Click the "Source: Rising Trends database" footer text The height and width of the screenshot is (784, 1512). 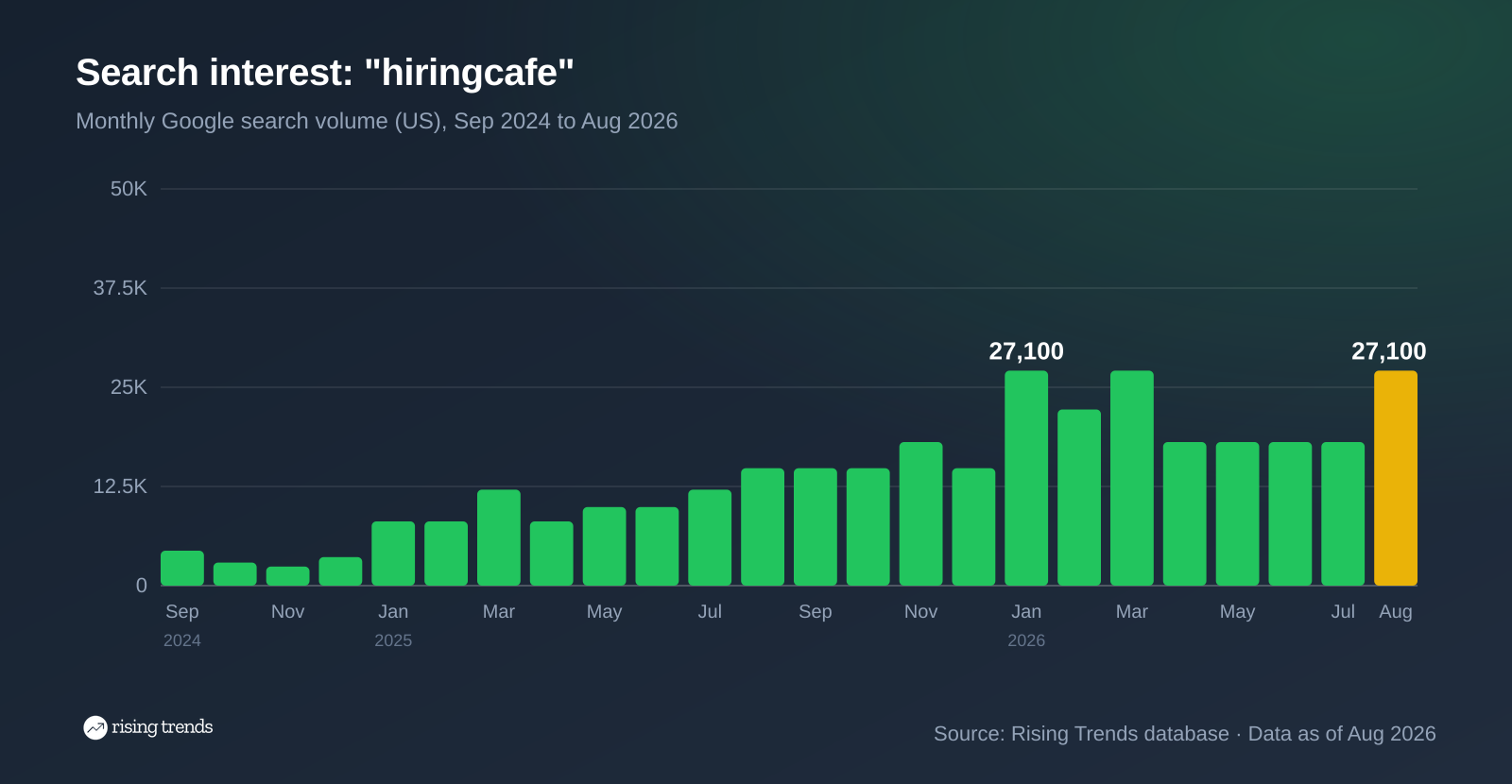point(1081,734)
